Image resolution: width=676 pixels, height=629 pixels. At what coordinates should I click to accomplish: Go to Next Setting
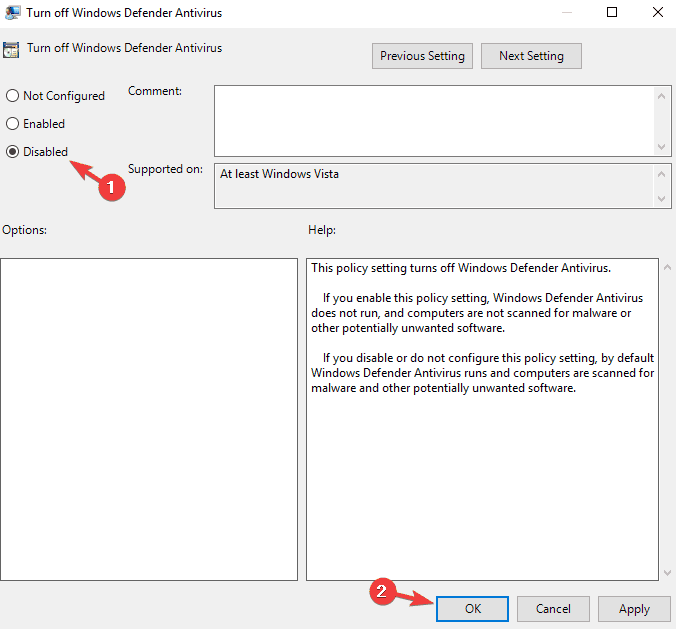pos(531,56)
